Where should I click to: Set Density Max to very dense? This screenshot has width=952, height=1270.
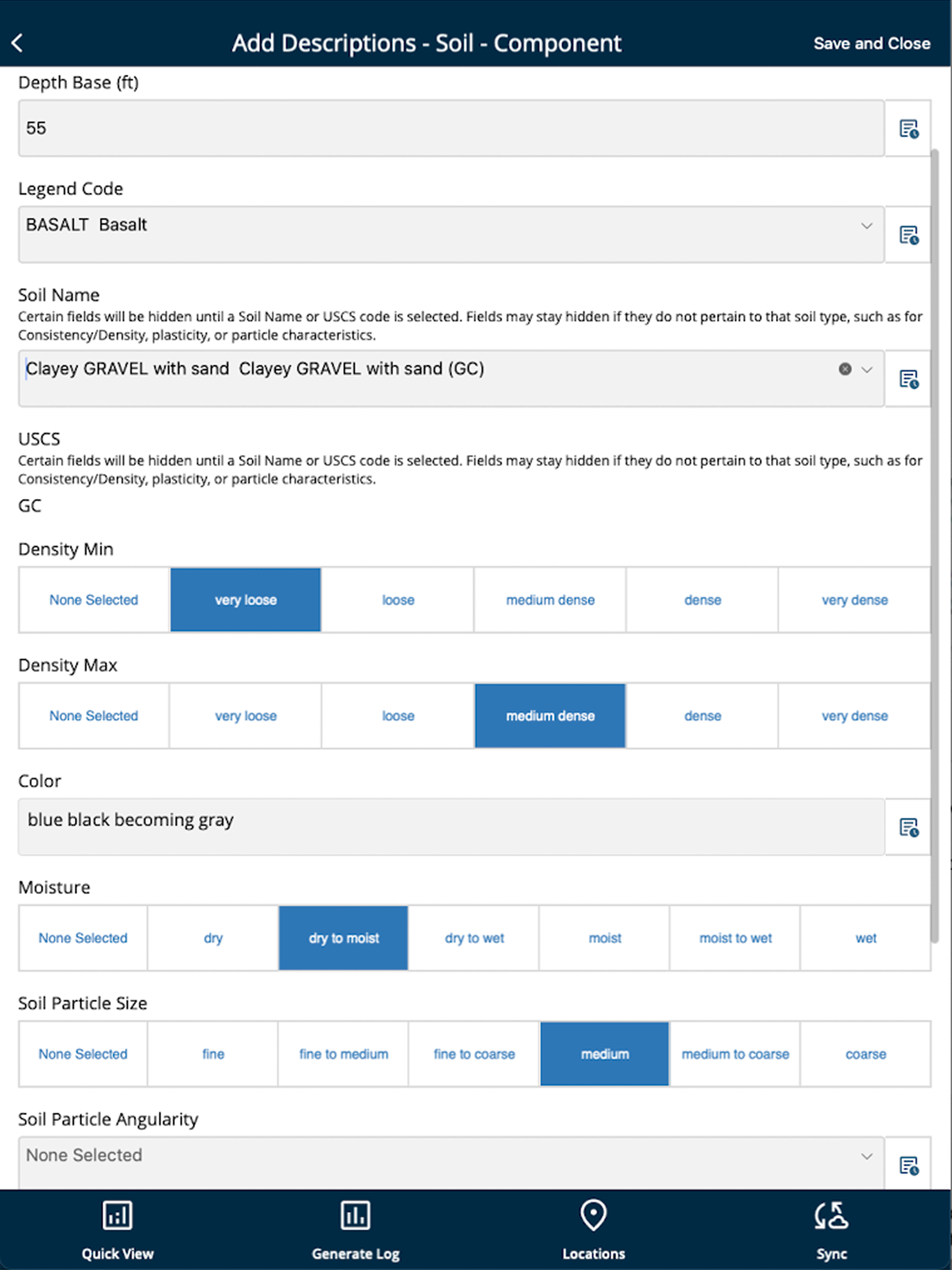[854, 716]
